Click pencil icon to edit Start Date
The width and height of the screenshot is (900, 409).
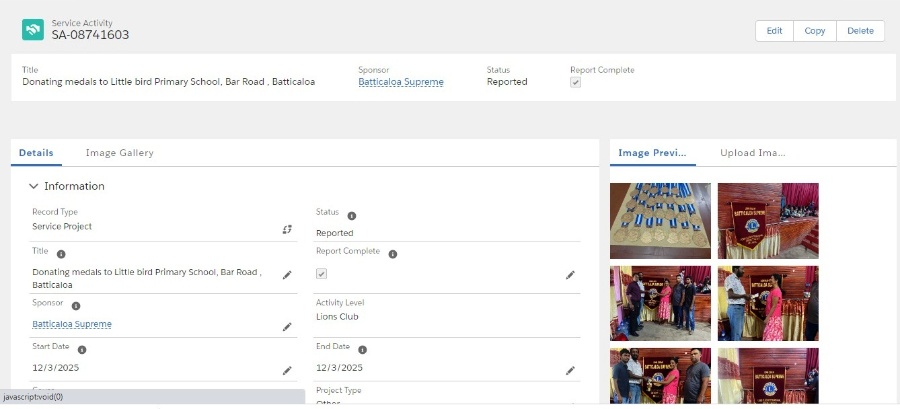287,370
